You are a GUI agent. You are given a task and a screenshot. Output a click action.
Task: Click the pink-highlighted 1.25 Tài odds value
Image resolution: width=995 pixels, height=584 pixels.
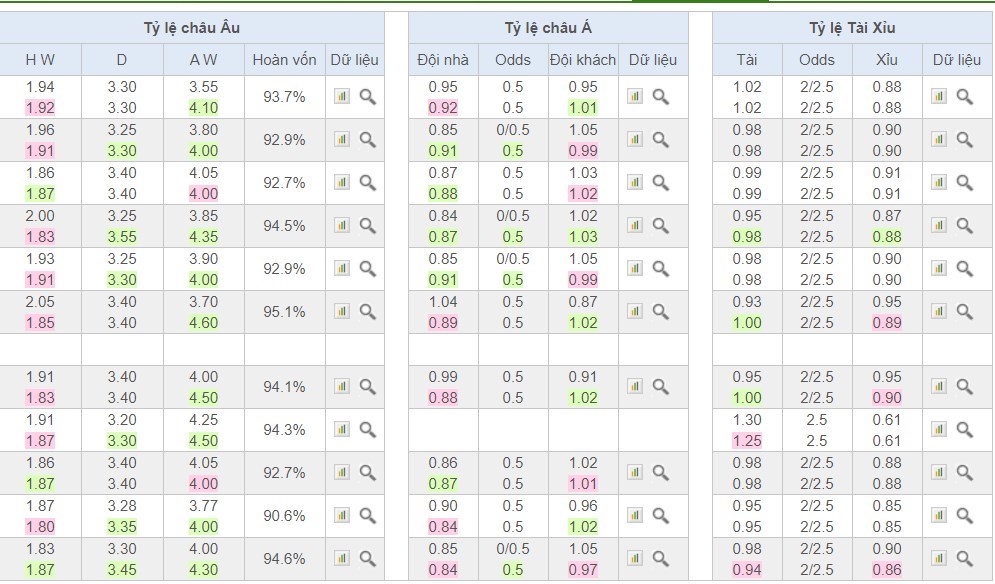click(747, 441)
